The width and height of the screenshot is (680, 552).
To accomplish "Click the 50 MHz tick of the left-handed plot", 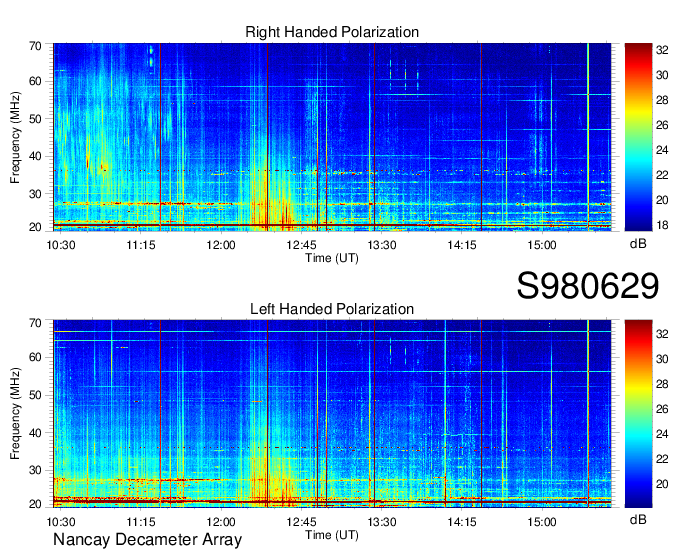I will (x=36, y=395).
